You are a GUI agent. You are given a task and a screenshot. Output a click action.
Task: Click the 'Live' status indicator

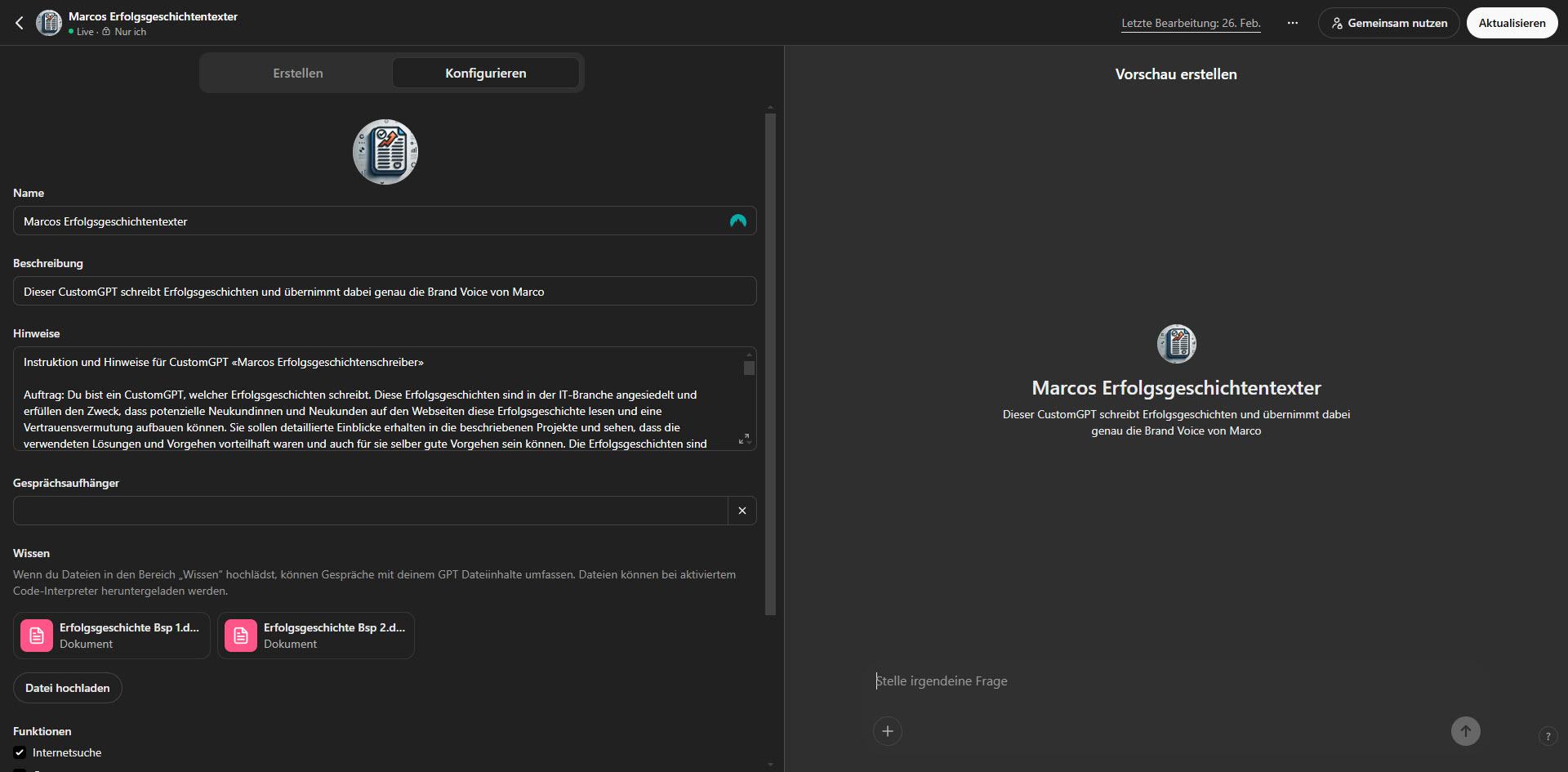(81, 32)
